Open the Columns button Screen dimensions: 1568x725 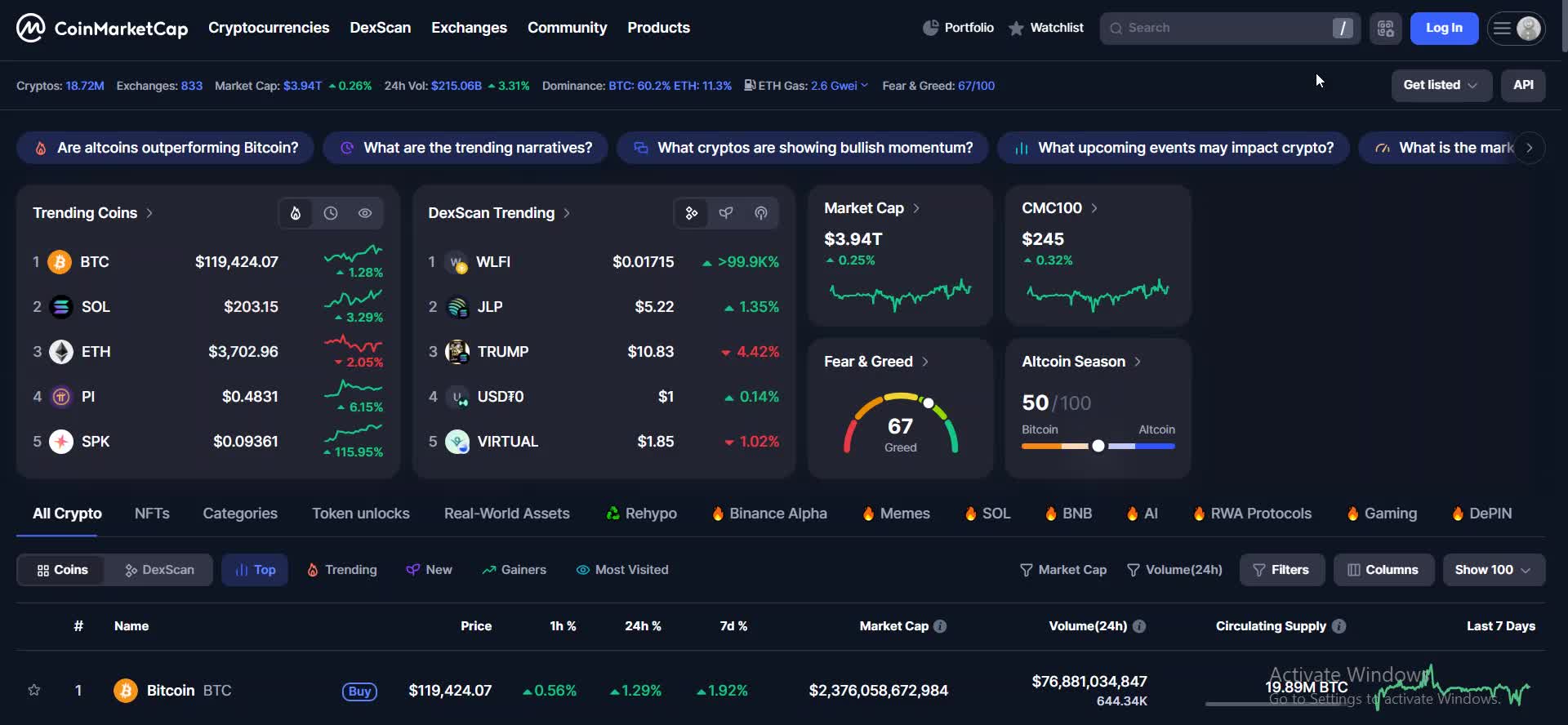tap(1383, 570)
